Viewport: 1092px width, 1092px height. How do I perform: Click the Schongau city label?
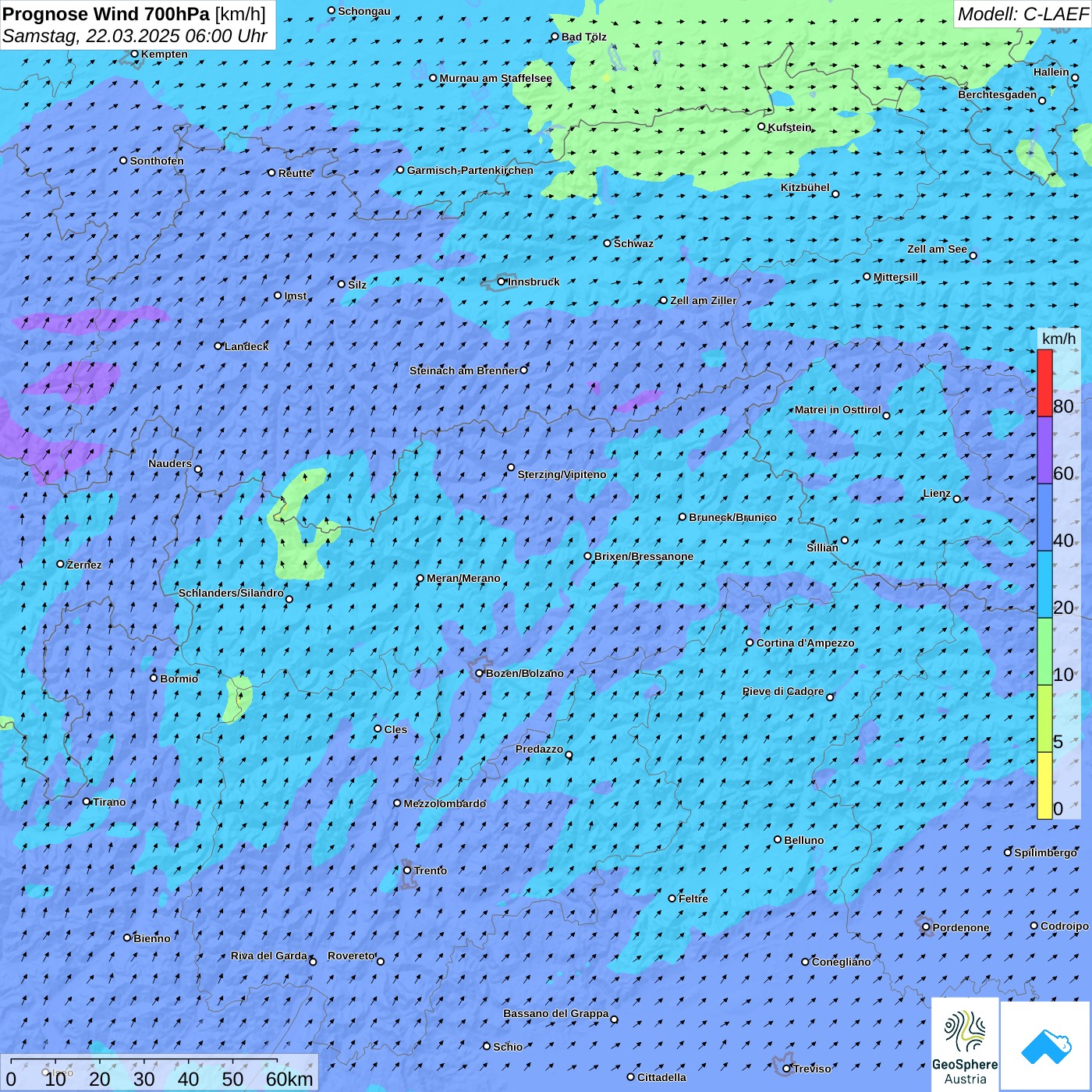(x=364, y=11)
